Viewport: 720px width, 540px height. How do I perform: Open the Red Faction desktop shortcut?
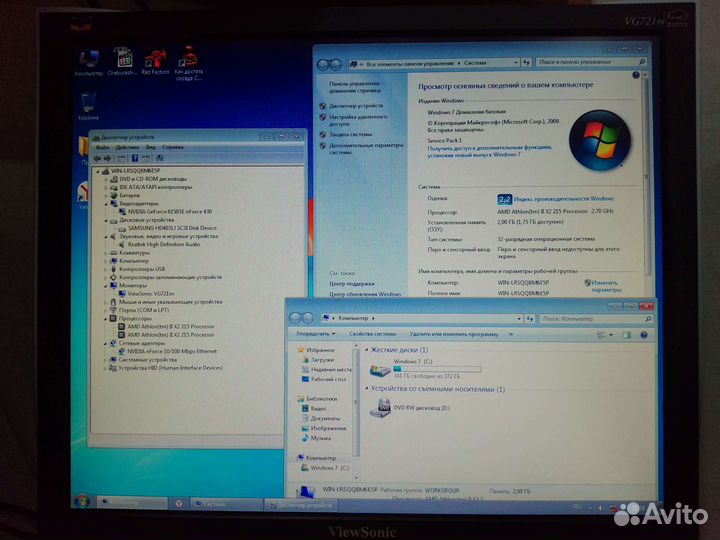tap(155, 61)
